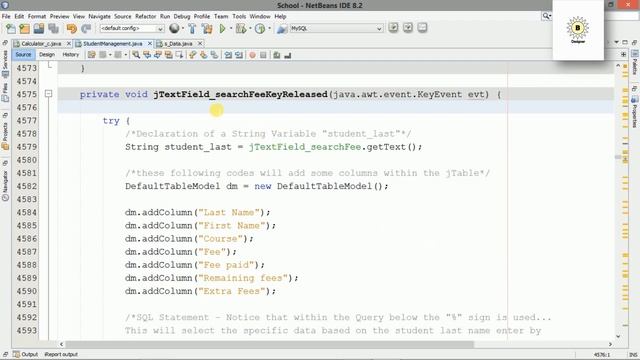This screenshot has width=640, height=360.
Task: Open the Refactor menu
Action: coord(146,16)
